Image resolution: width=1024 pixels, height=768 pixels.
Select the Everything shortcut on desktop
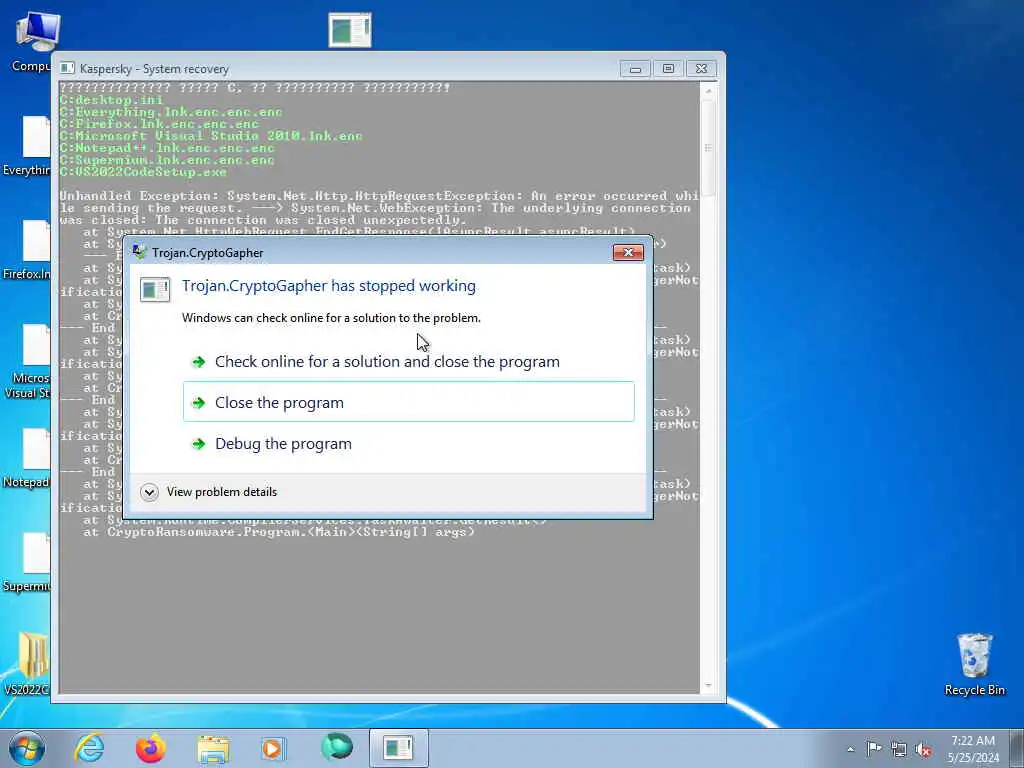[27, 146]
